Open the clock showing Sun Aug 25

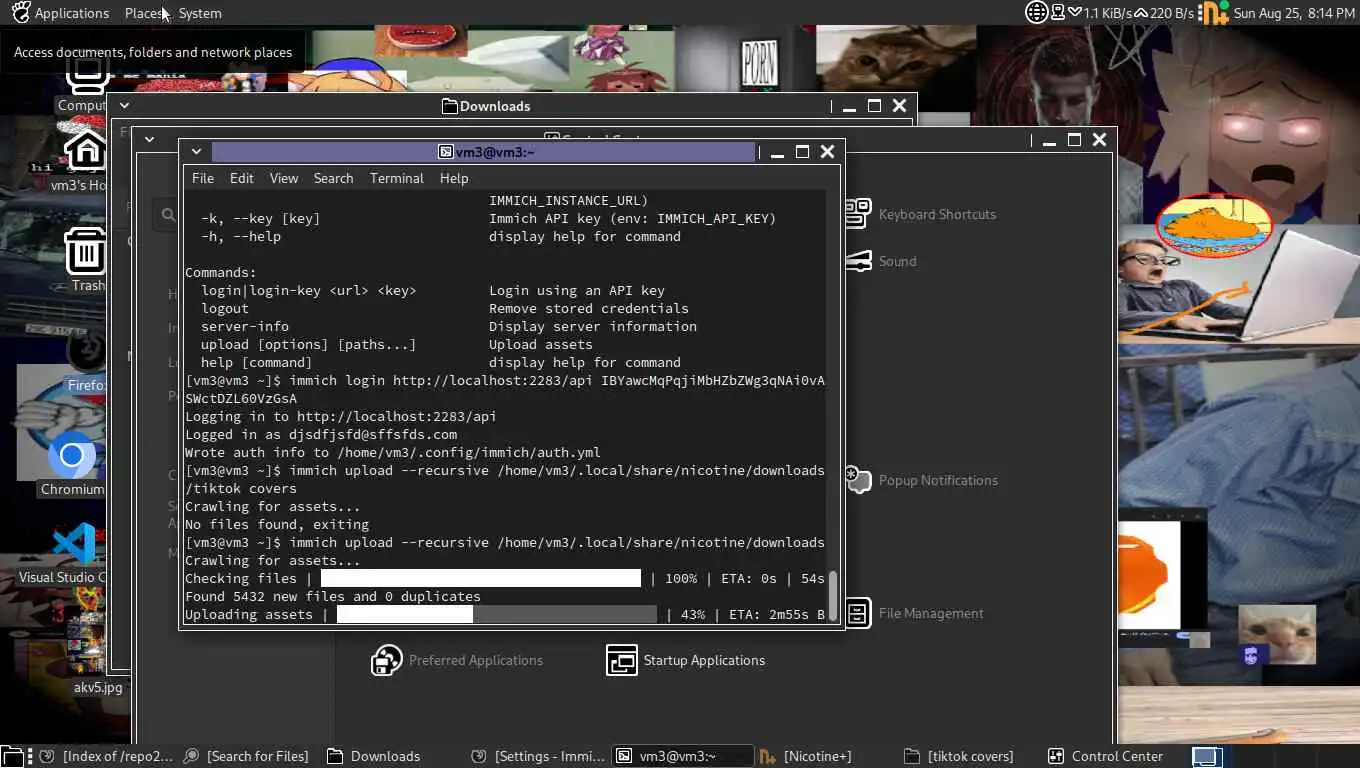pyautogui.click(x=1294, y=13)
